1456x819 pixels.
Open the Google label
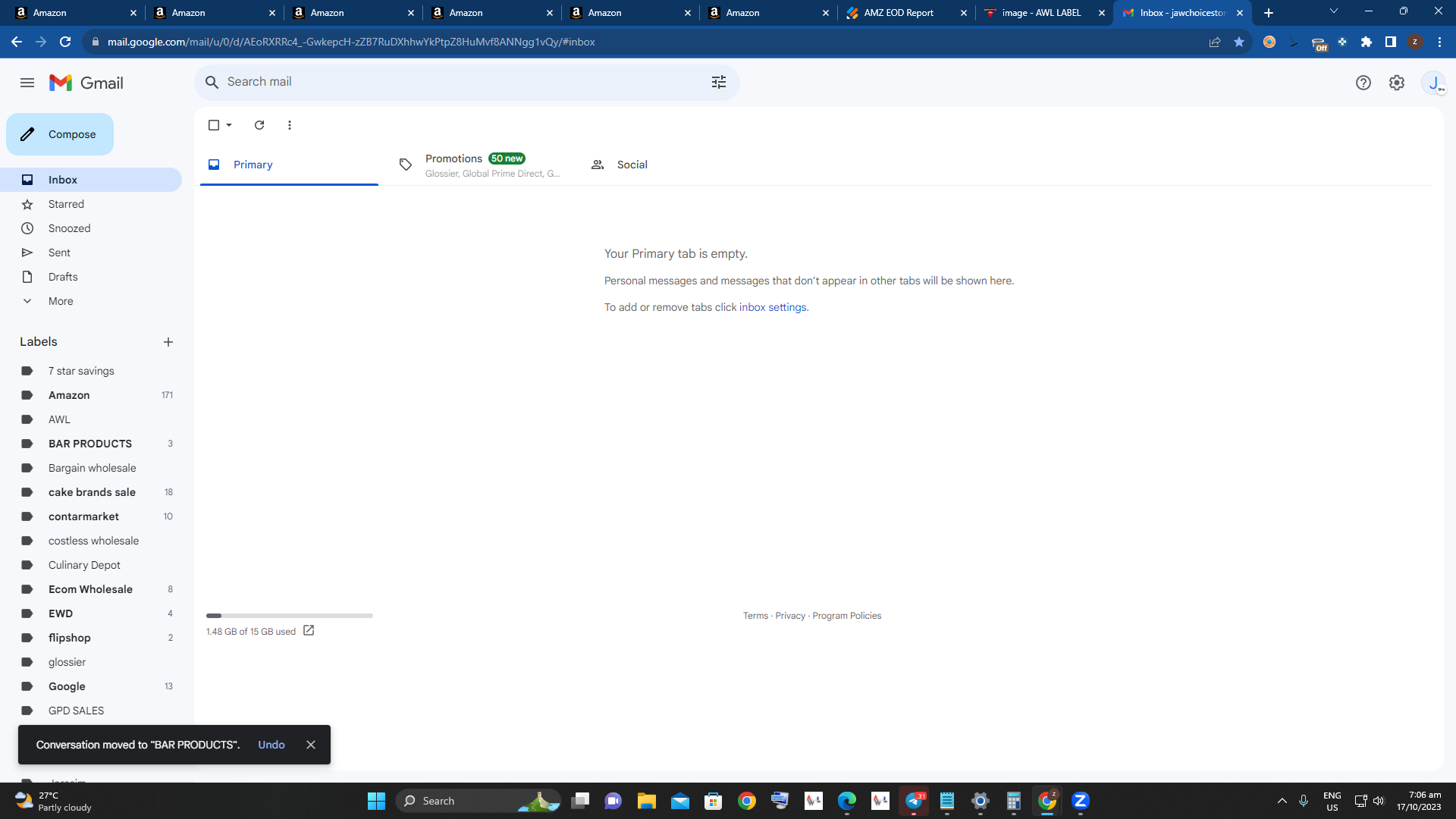pyautogui.click(x=91, y=686)
